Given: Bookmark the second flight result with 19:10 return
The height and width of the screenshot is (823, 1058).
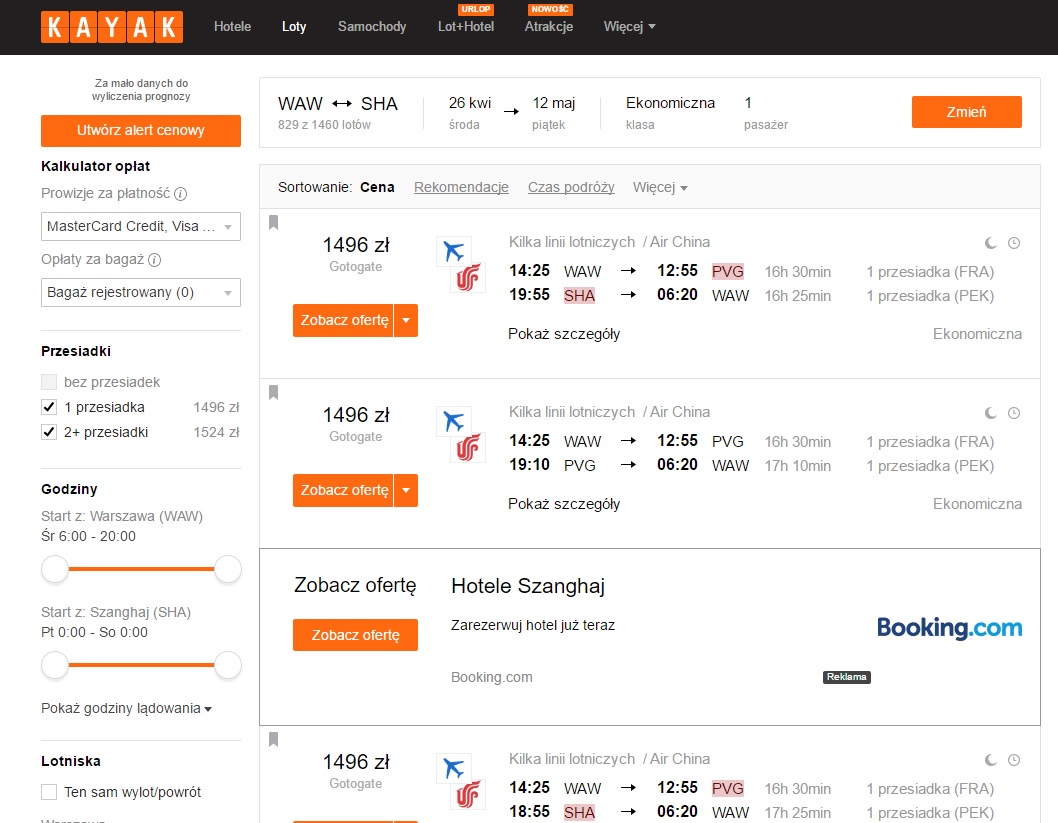Looking at the screenshot, I should [273, 393].
